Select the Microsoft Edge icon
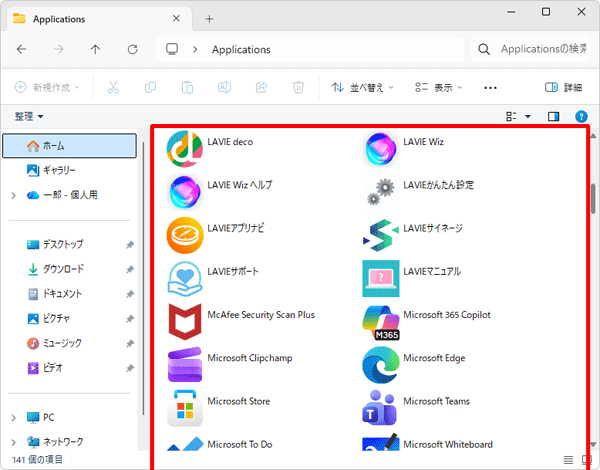This screenshot has width=600, height=470. pos(380,365)
